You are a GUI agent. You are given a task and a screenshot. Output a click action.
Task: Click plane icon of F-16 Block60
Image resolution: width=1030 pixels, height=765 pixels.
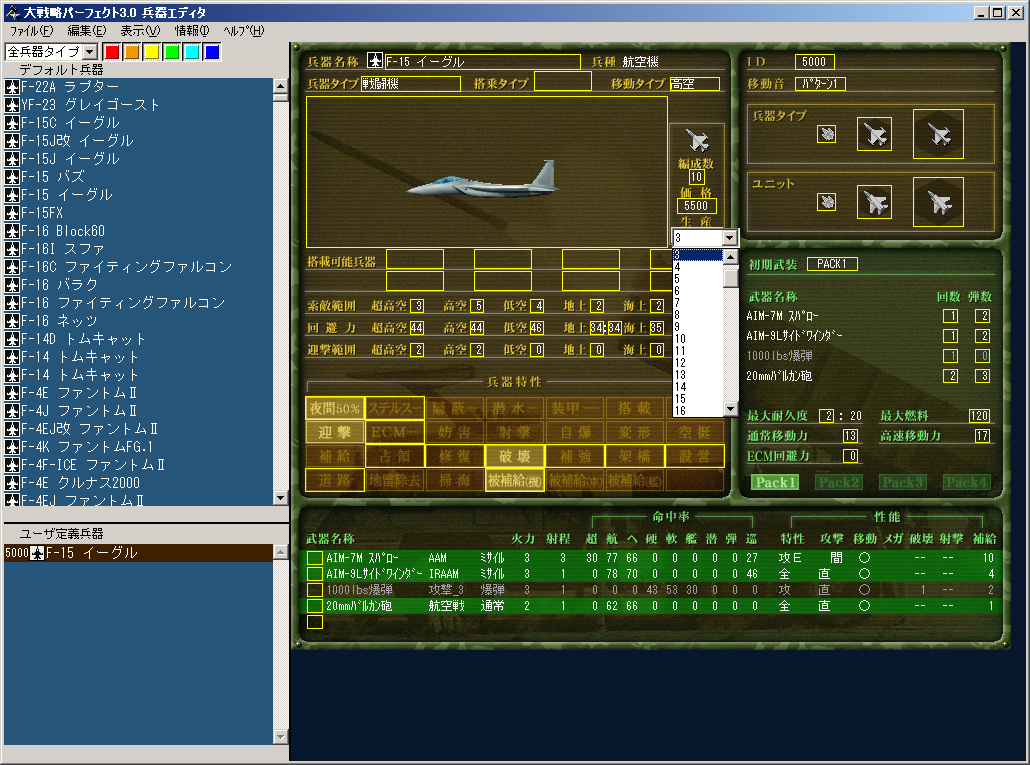click(x=12, y=230)
